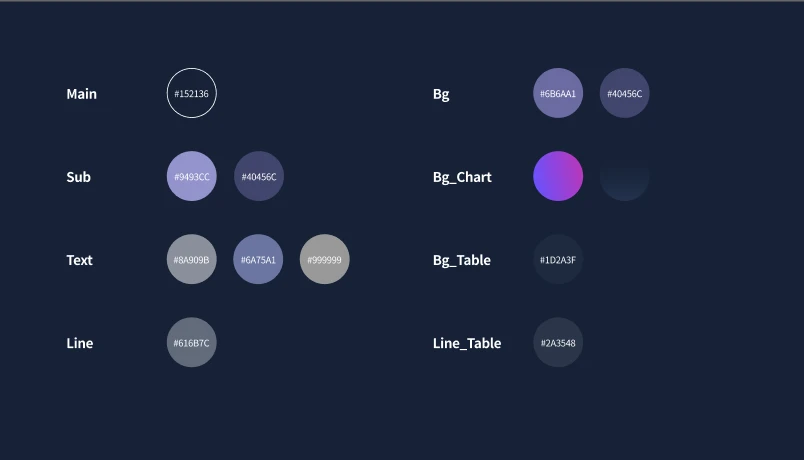Screen dimensions: 804x460
Task: Select the Text swatch #6A75A1
Action: point(258,259)
